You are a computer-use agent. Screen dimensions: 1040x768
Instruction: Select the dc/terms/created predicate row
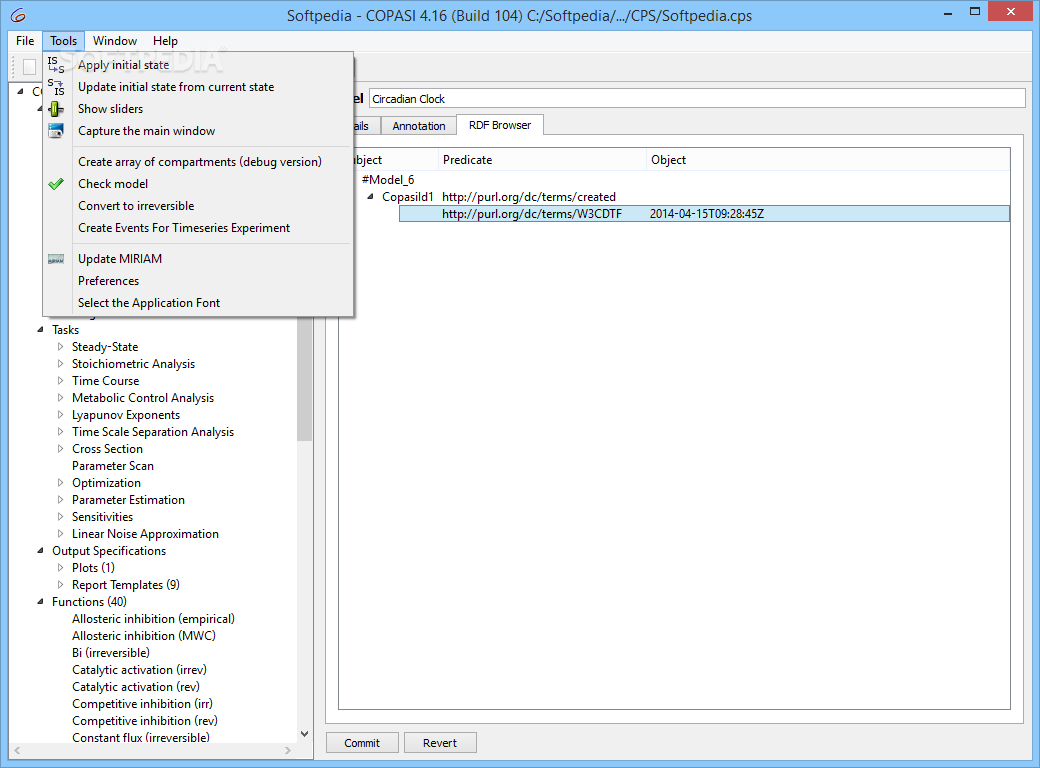[x=529, y=197]
